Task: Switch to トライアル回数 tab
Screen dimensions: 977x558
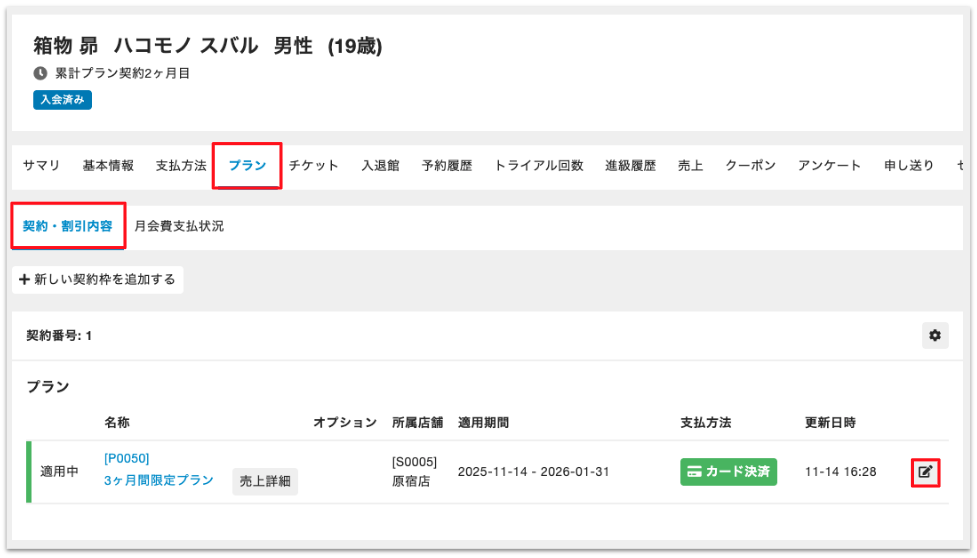Action: point(539,166)
